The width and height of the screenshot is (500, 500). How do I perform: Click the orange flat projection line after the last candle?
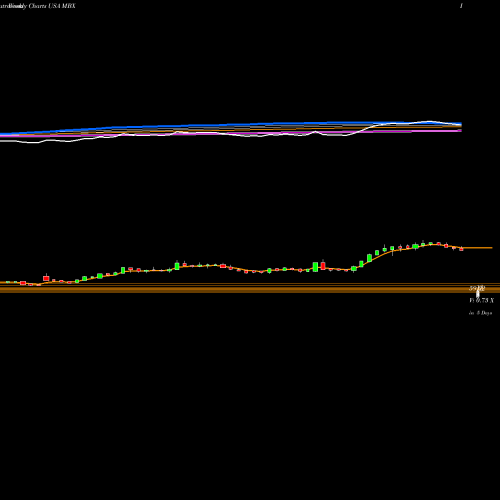477,248
